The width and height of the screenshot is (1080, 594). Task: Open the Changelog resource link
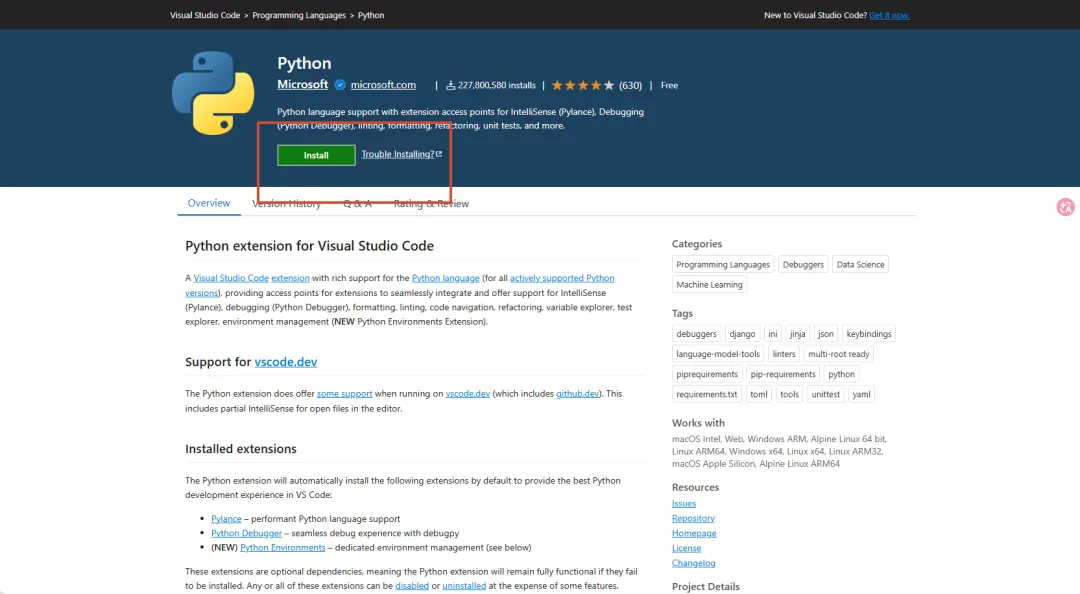click(x=694, y=563)
